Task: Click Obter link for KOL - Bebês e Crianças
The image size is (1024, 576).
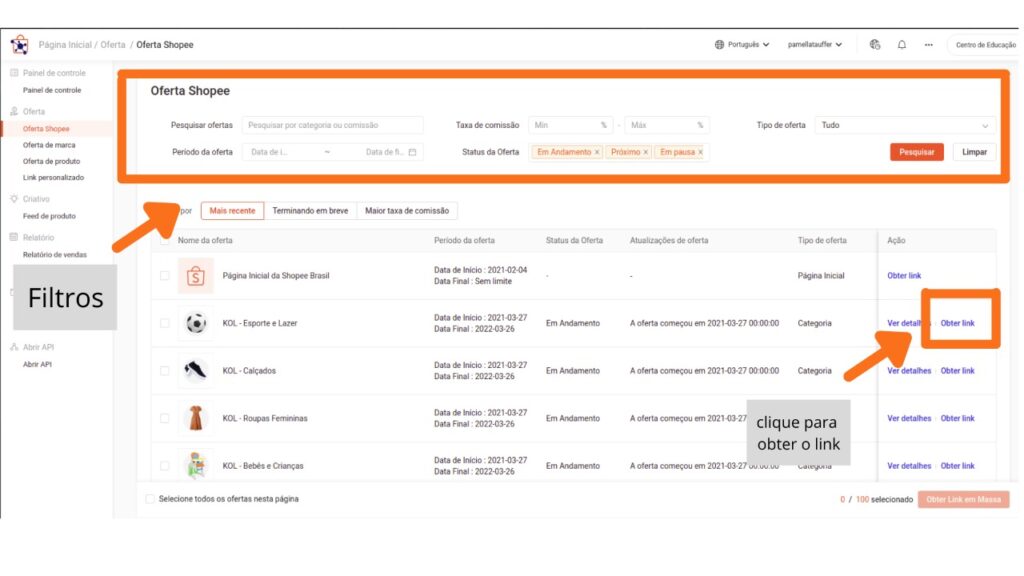Action: [957, 466]
